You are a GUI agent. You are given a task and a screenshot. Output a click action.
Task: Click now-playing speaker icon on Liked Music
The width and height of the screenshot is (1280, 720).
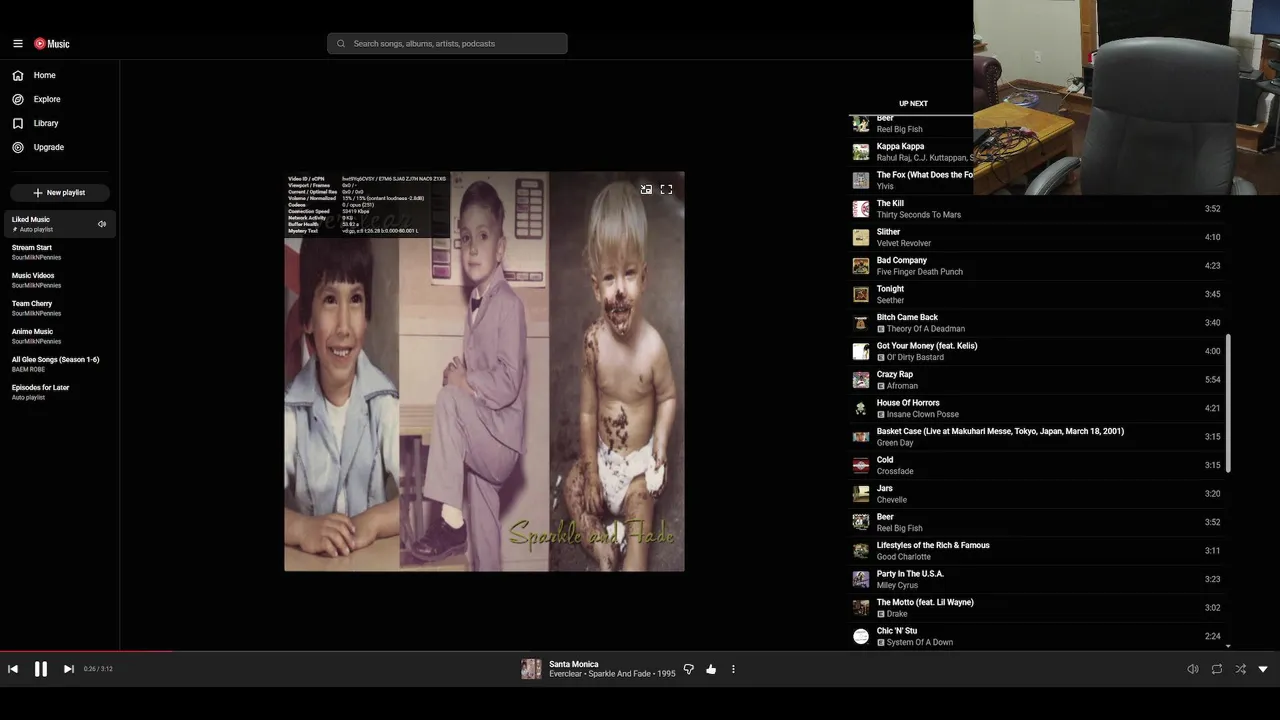[102, 224]
